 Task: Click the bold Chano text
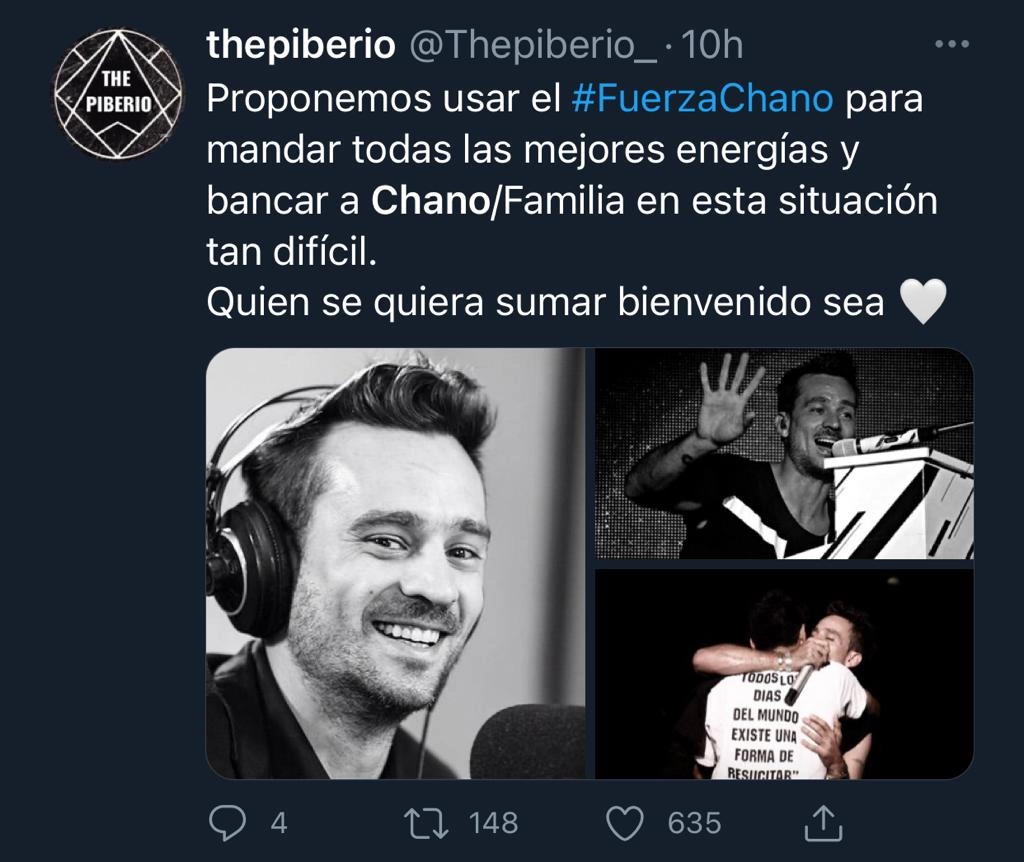click(430, 200)
